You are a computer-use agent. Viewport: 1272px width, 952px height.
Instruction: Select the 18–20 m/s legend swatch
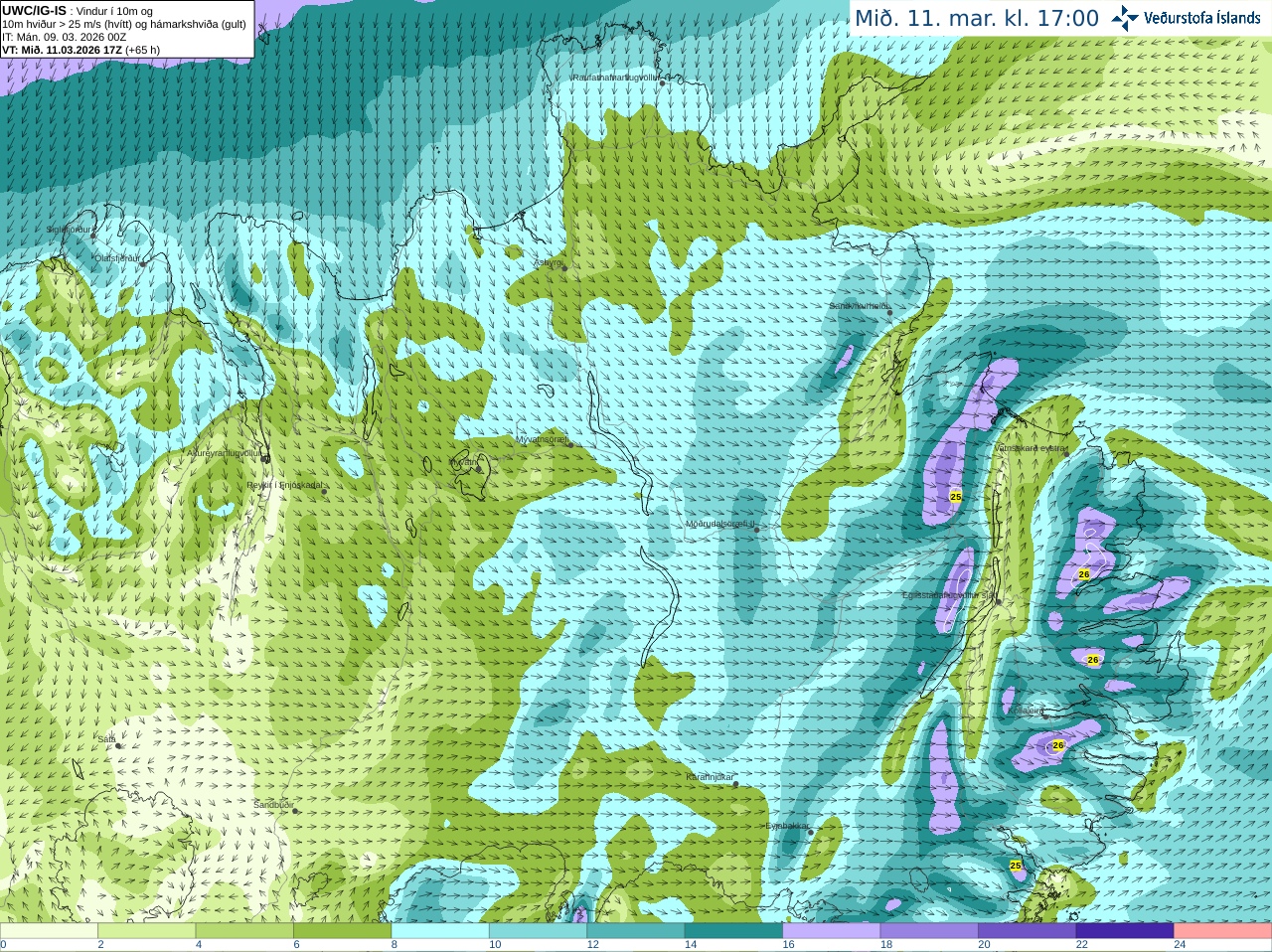929,931
